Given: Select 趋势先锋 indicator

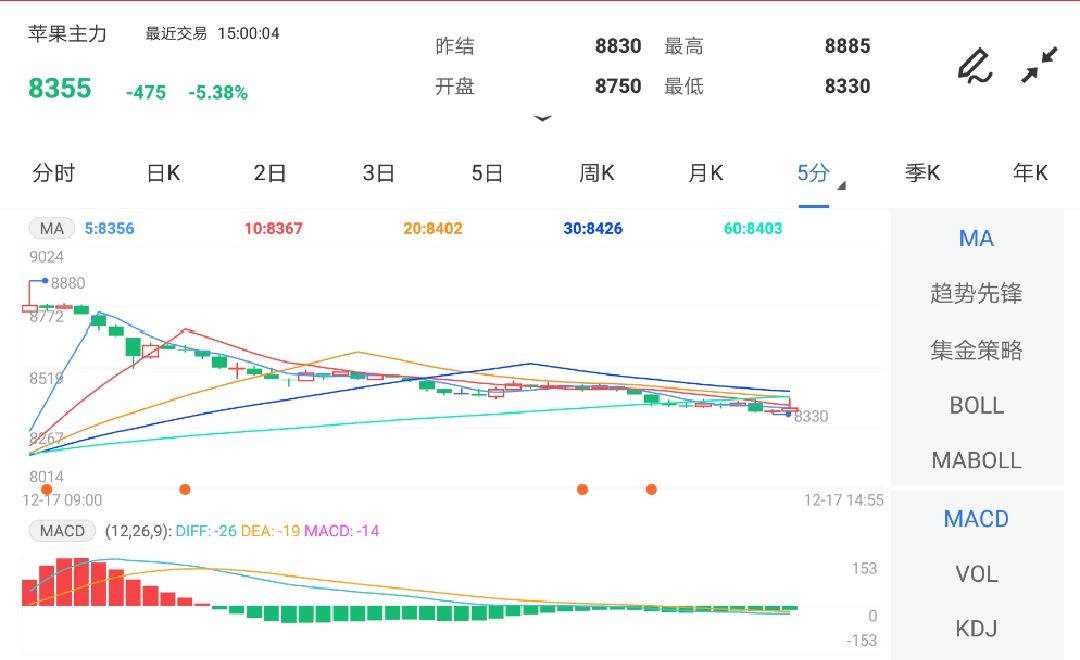Looking at the screenshot, I should (x=976, y=293).
